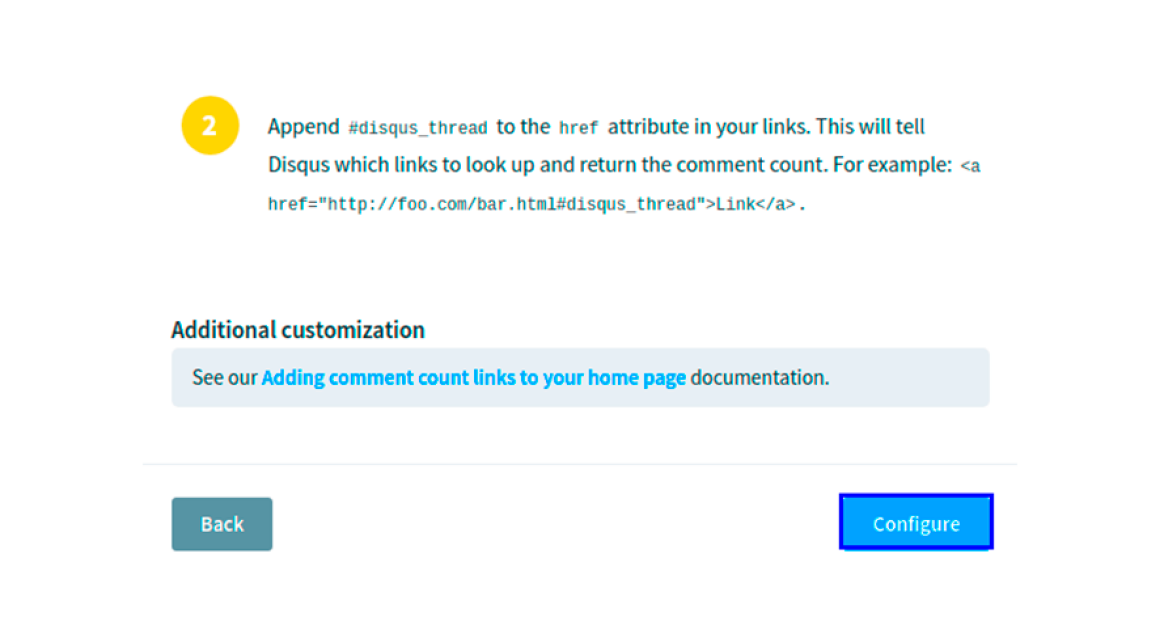Go back with the Back button
Image resolution: width=1160 pixels, height=634 pixels.
pos(222,524)
